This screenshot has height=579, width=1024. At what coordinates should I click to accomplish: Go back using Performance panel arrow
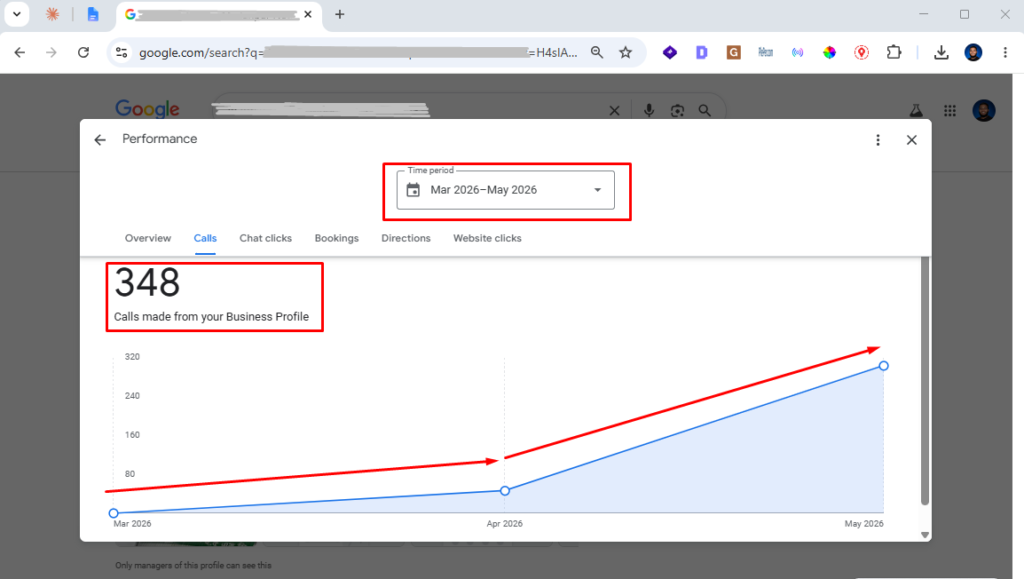100,140
